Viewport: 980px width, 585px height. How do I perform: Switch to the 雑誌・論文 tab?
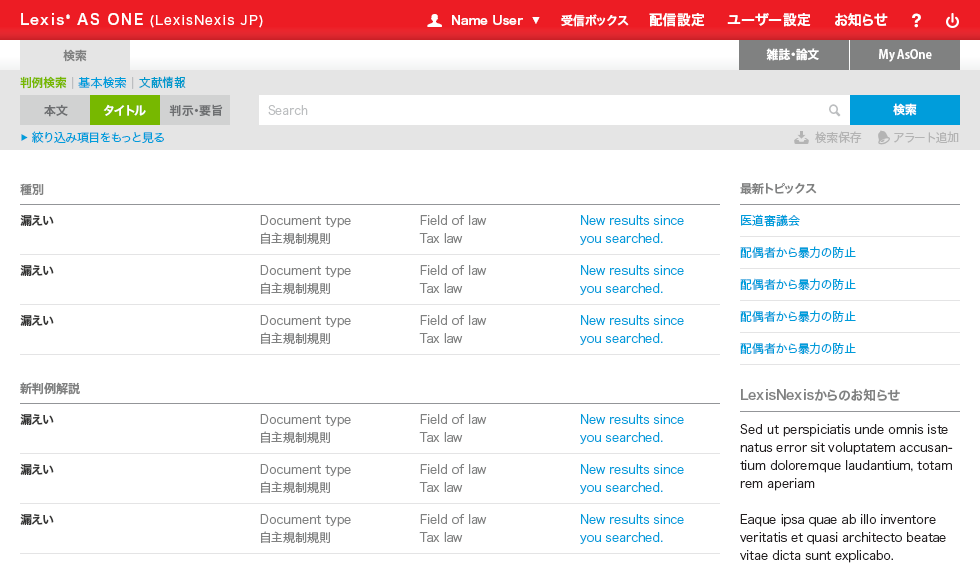coord(794,55)
